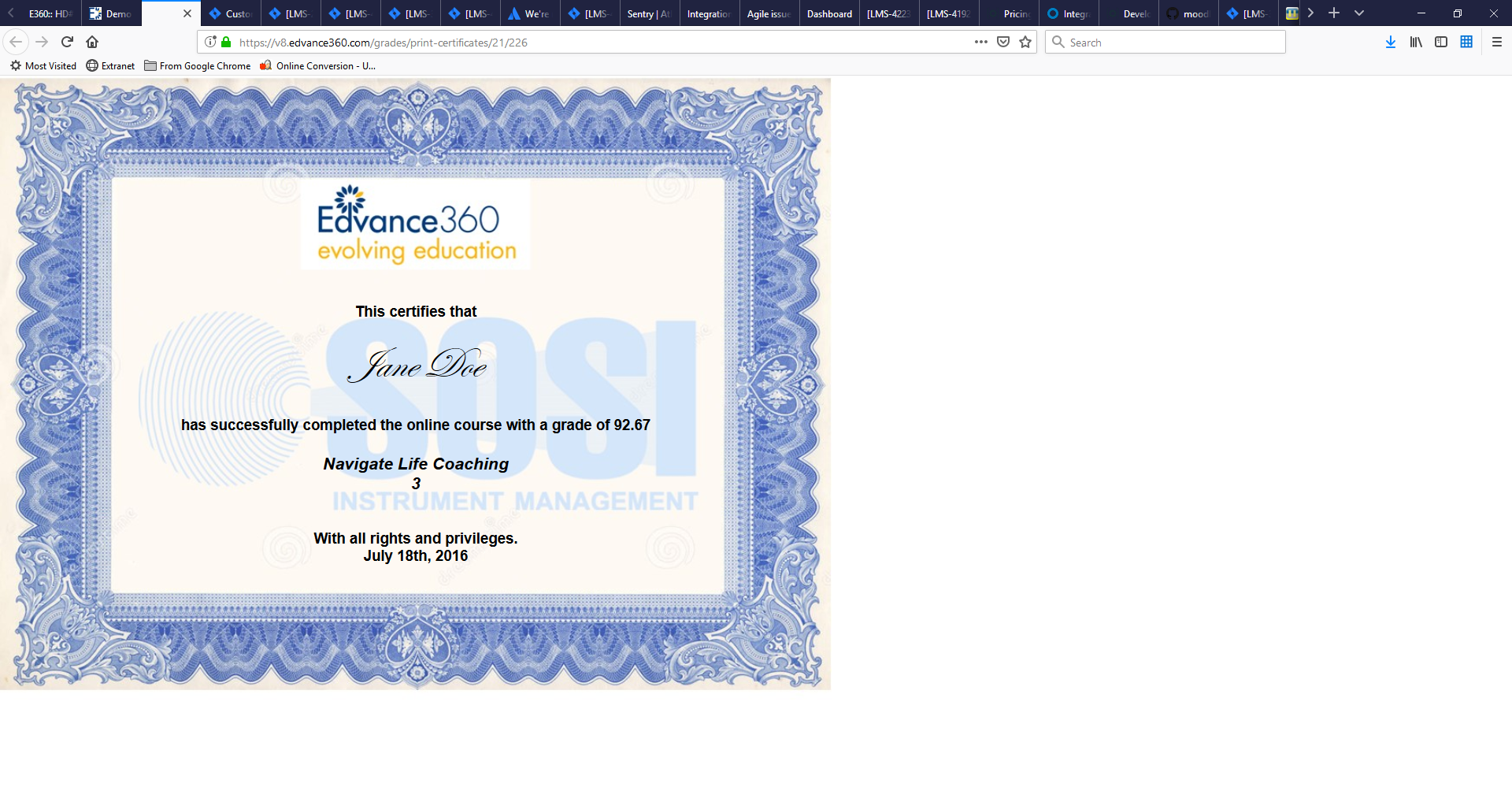The height and width of the screenshot is (787, 1512).
Task: Bookmark this page with the star icon
Action: [1025, 42]
